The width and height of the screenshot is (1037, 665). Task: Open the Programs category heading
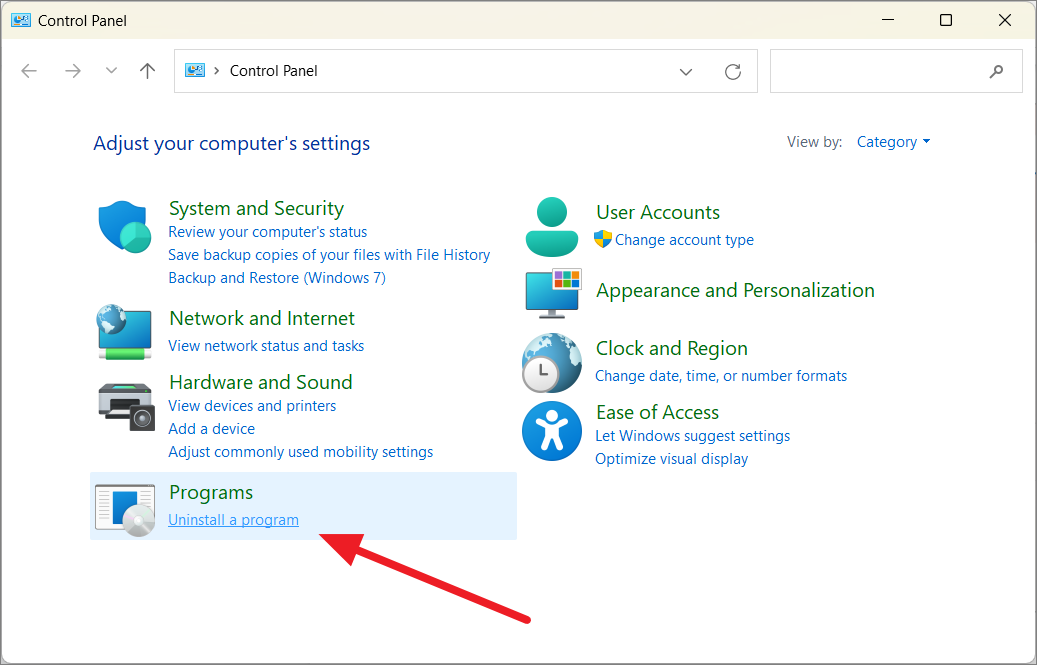pos(211,492)
